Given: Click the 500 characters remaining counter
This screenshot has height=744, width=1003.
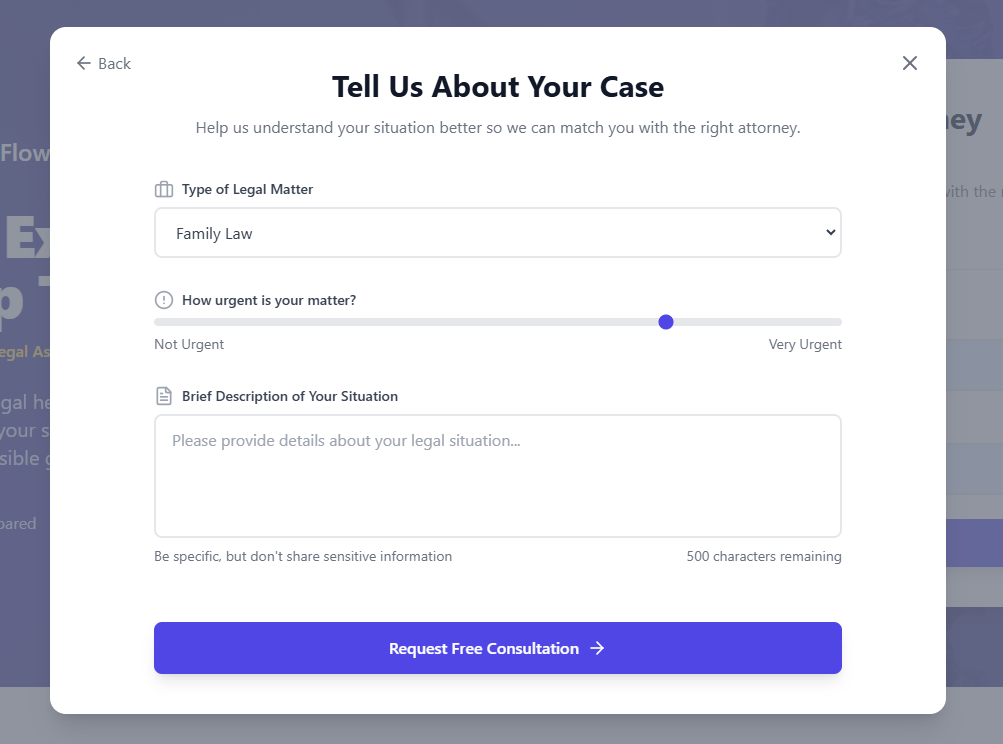Looking at the screenshot, I should pyautogui.click(x=763, y=556).
